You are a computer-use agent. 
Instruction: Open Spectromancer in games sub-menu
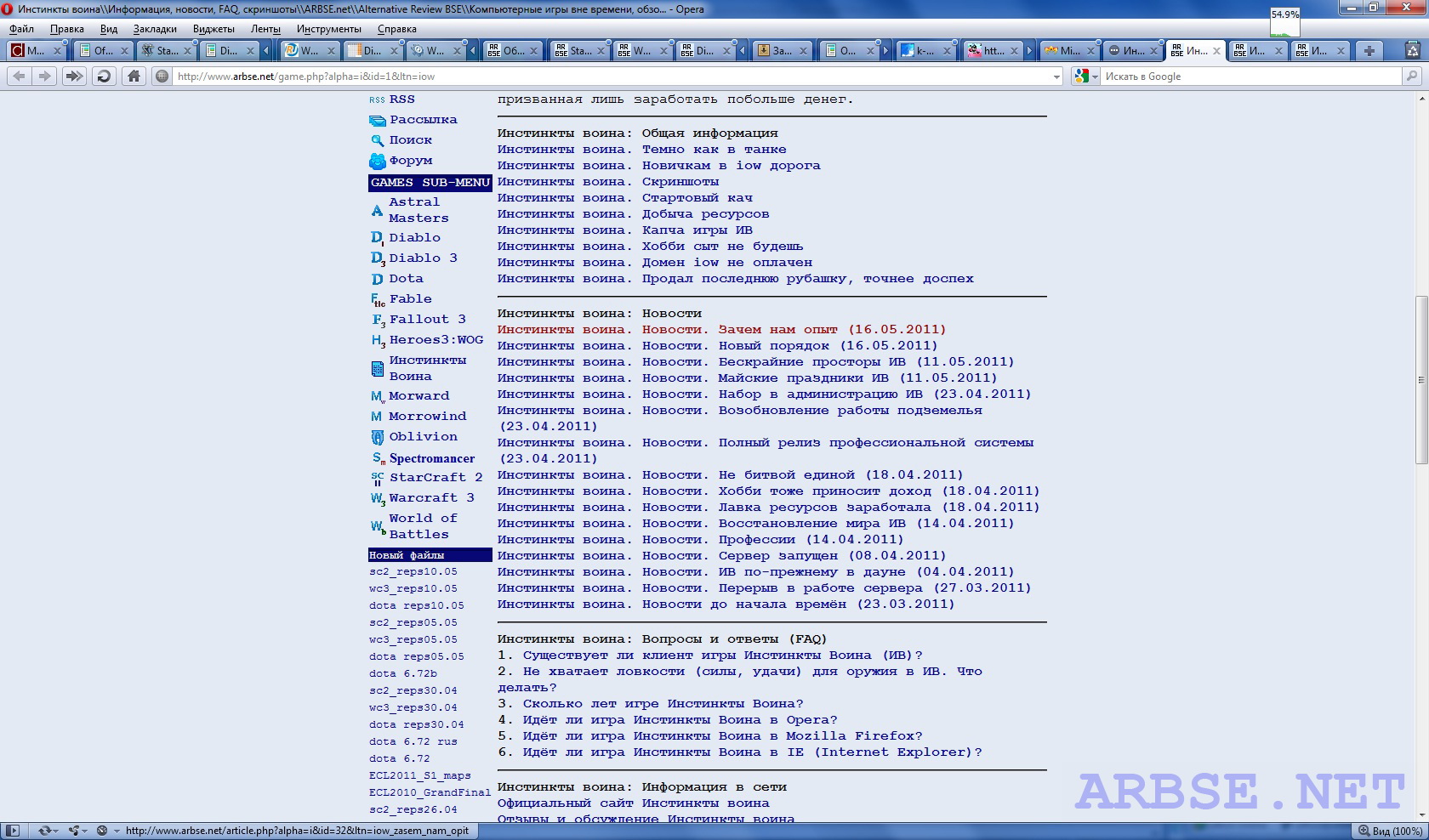[x=432, y=458]
